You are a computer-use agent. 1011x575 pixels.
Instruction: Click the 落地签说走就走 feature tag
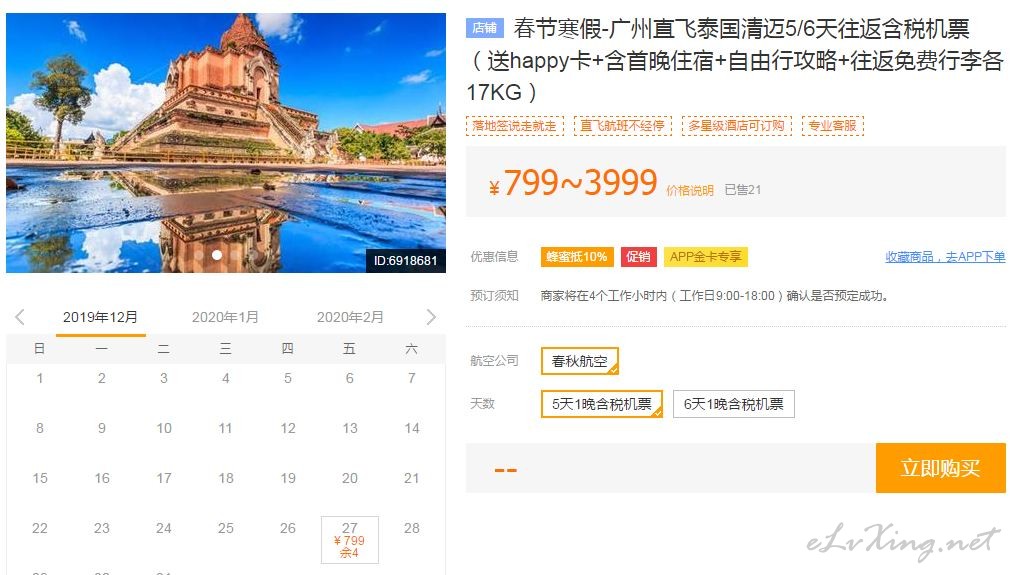[x=515, y=126]
